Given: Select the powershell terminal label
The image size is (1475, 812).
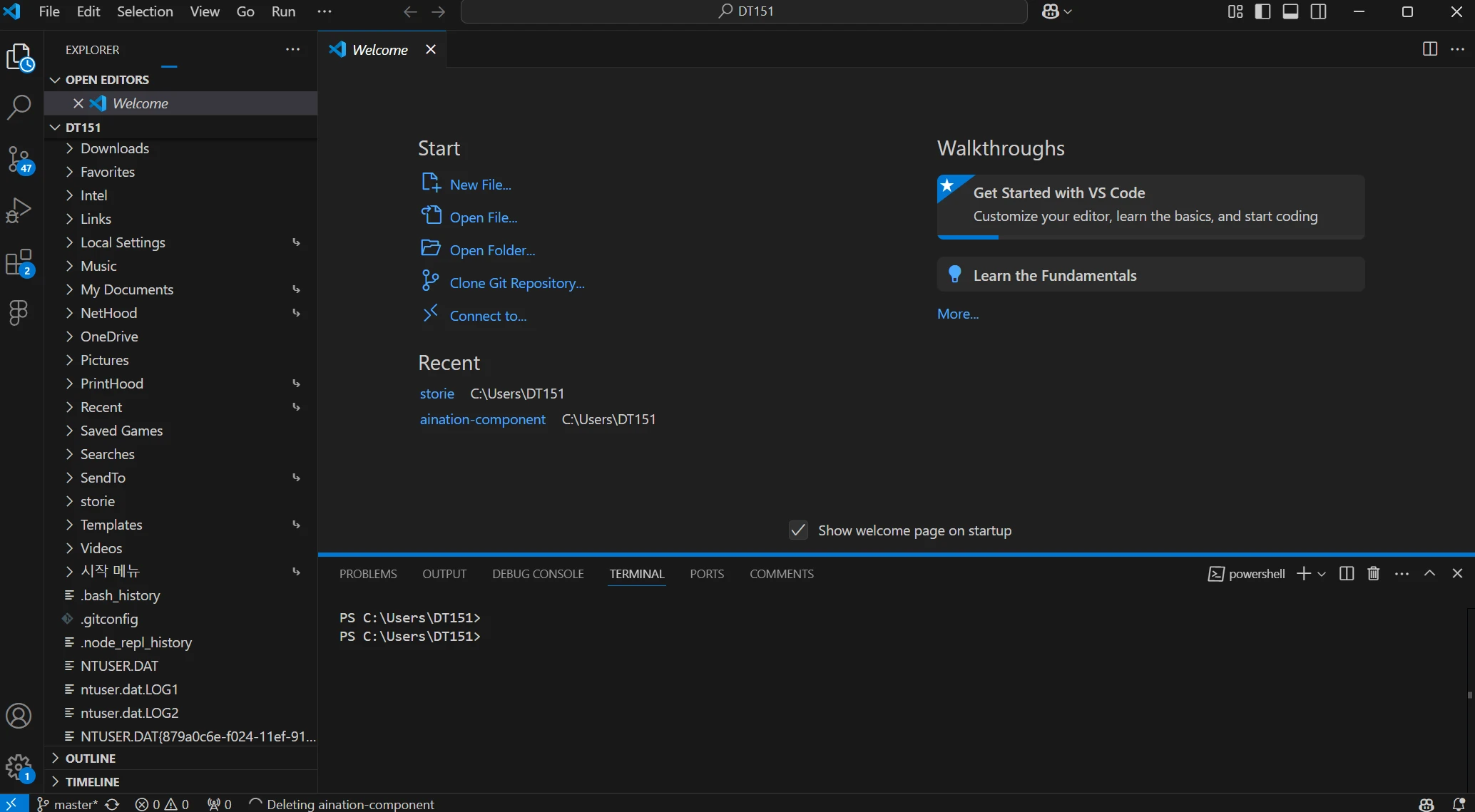Looking at the screenshot, I should click(1246, 574).
